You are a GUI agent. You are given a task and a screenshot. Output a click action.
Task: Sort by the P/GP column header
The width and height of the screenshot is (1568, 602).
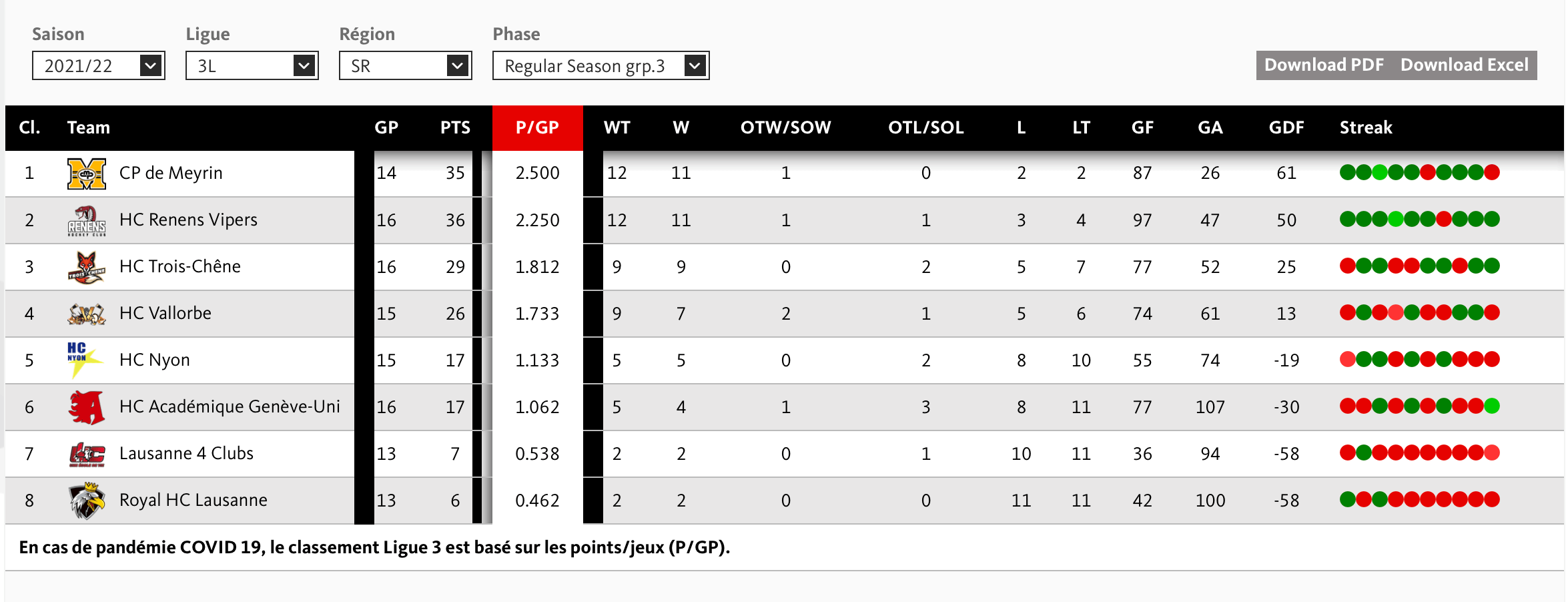coord(537,127)
